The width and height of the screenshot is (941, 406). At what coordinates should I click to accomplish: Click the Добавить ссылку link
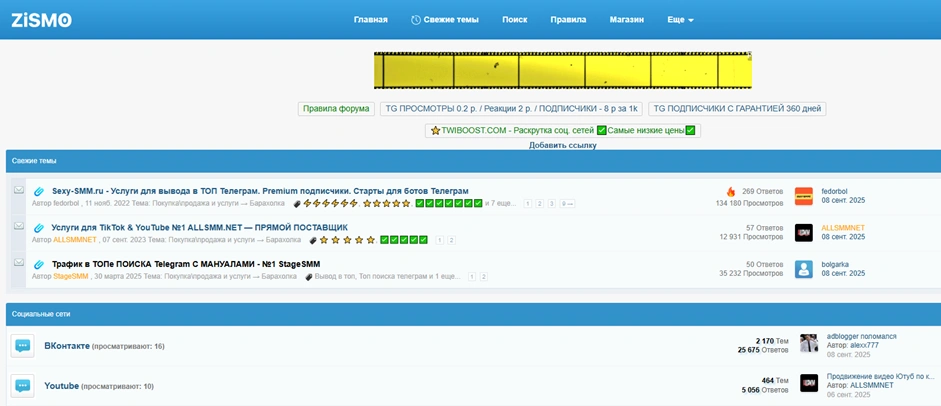pyautogui.click(x=562, y=145)
